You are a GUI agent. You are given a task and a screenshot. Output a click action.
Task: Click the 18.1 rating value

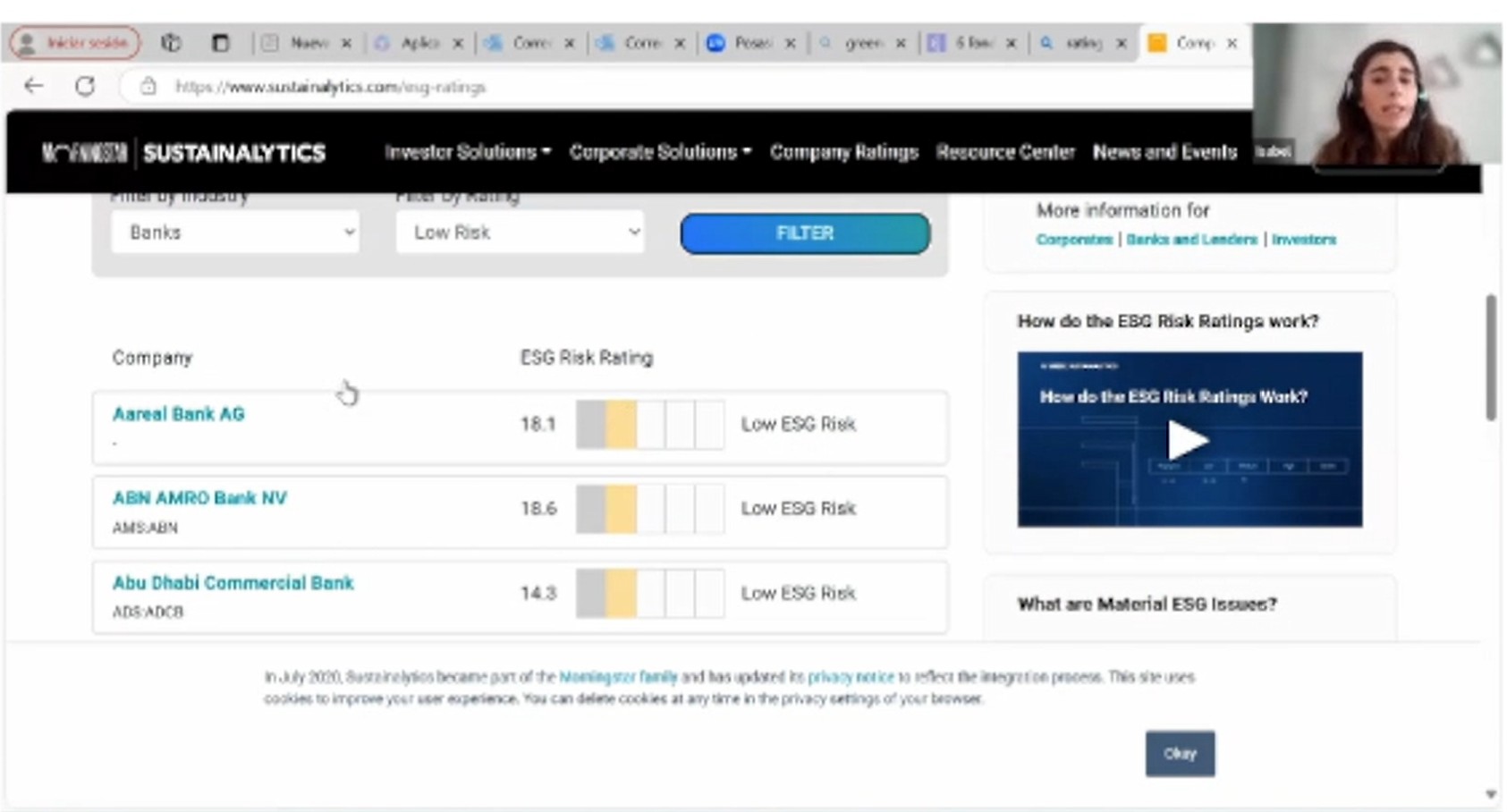point(538,424)
